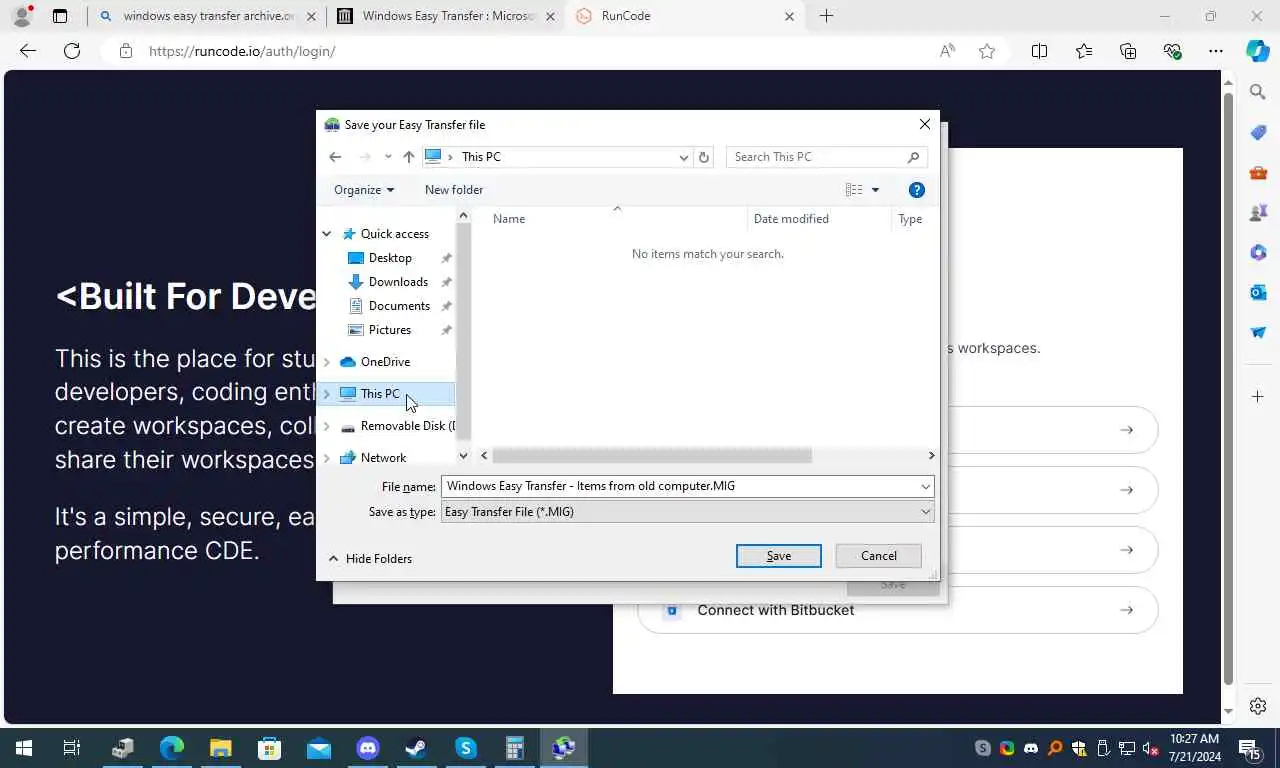
Task: Open the Save as type dropdown
Action: click(687, 512)
